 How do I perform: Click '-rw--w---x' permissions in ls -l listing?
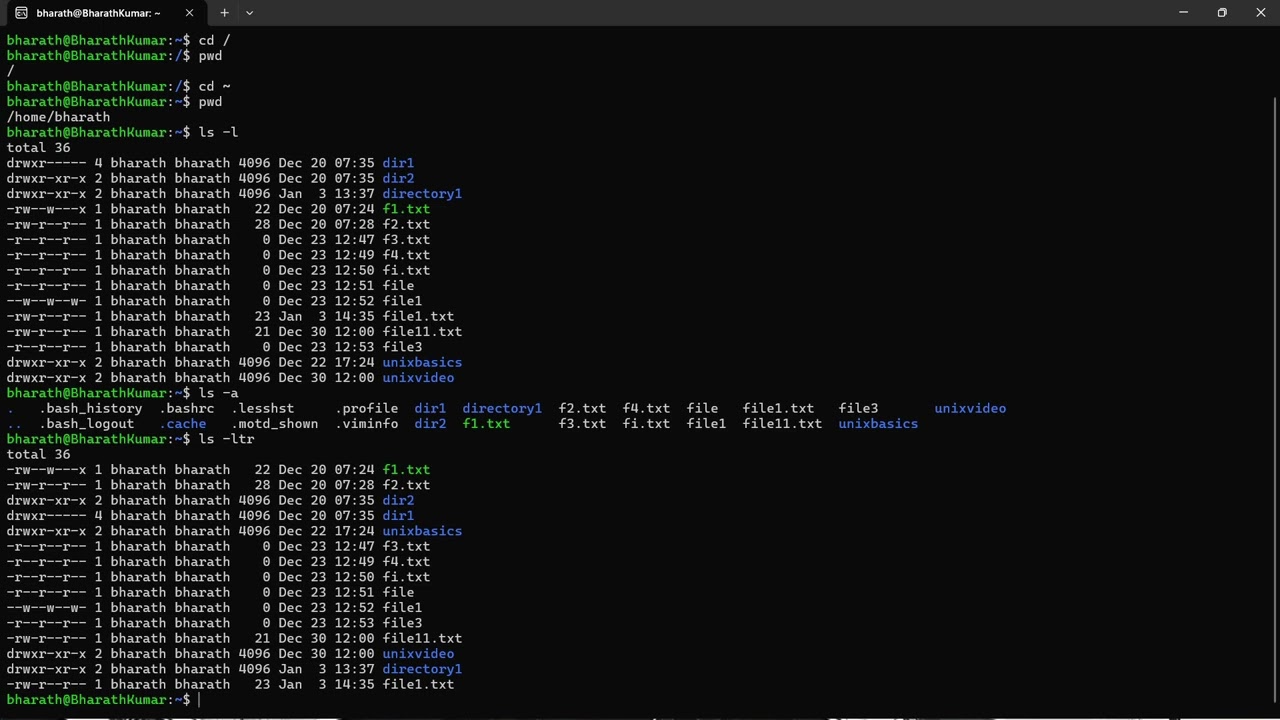click(46, 209)
